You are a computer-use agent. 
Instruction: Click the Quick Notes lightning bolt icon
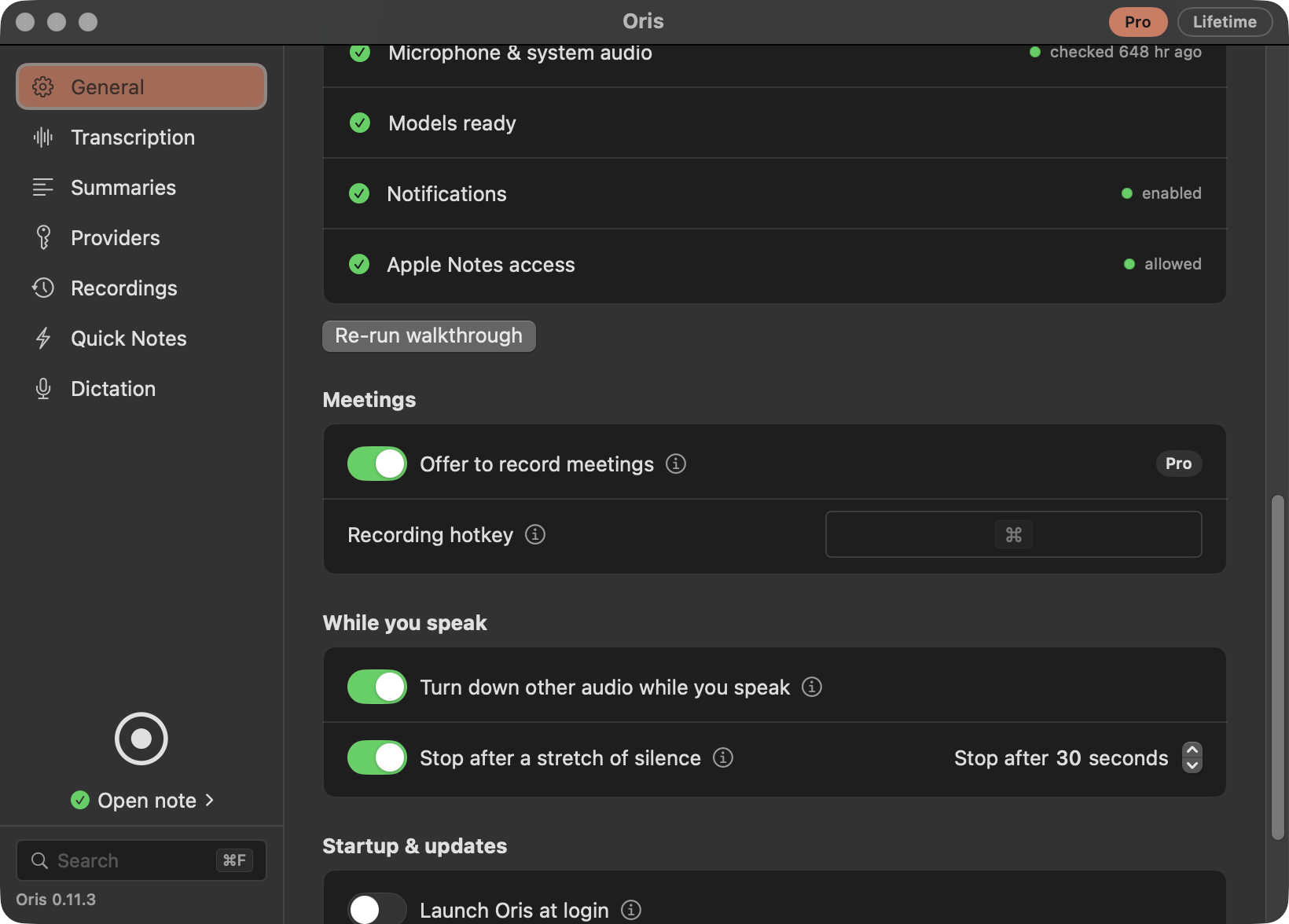[x=43, y=338]
